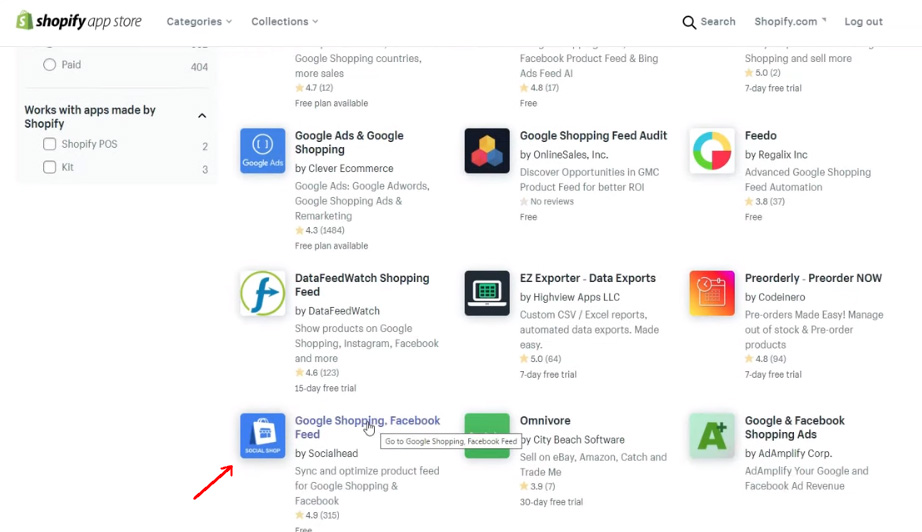Click 'by OnlineSales, Inc.' developer text
Image resolution: width=922 pixels, height=532 pixels.
pyautogui.click(x=564, y=155)
